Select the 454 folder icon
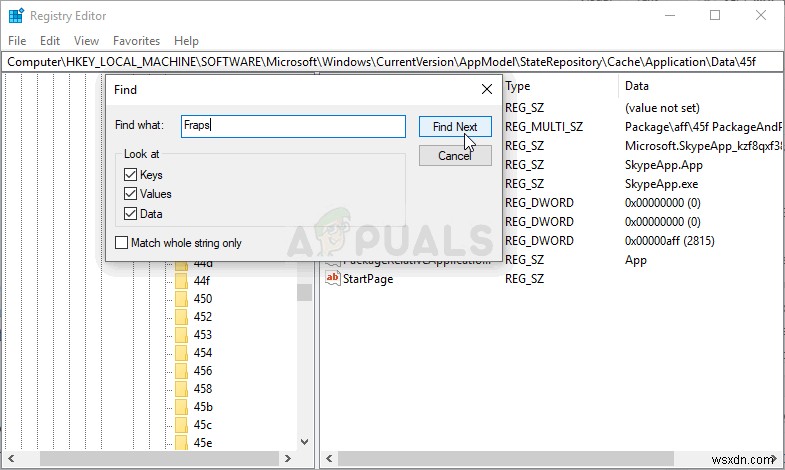The width and height of the screenshot is (785, 470). (x=181, y=353)
